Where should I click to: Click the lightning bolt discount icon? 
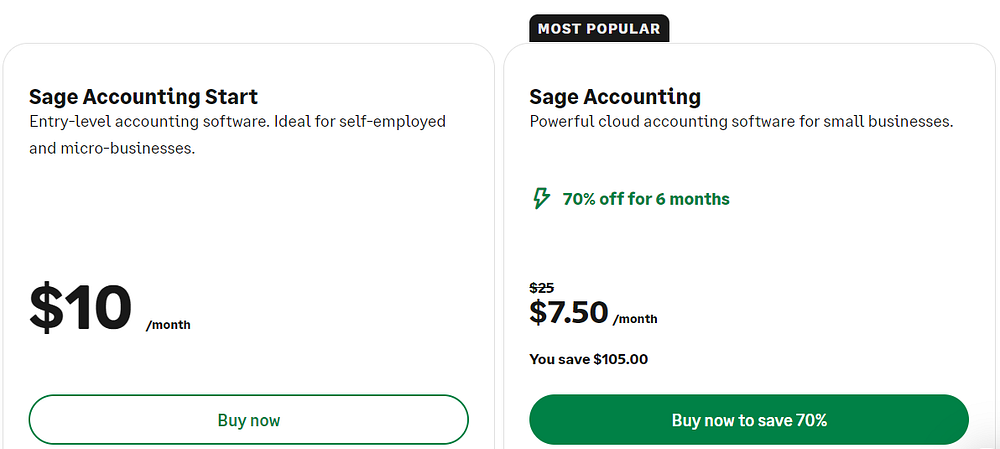click(541, 199)
